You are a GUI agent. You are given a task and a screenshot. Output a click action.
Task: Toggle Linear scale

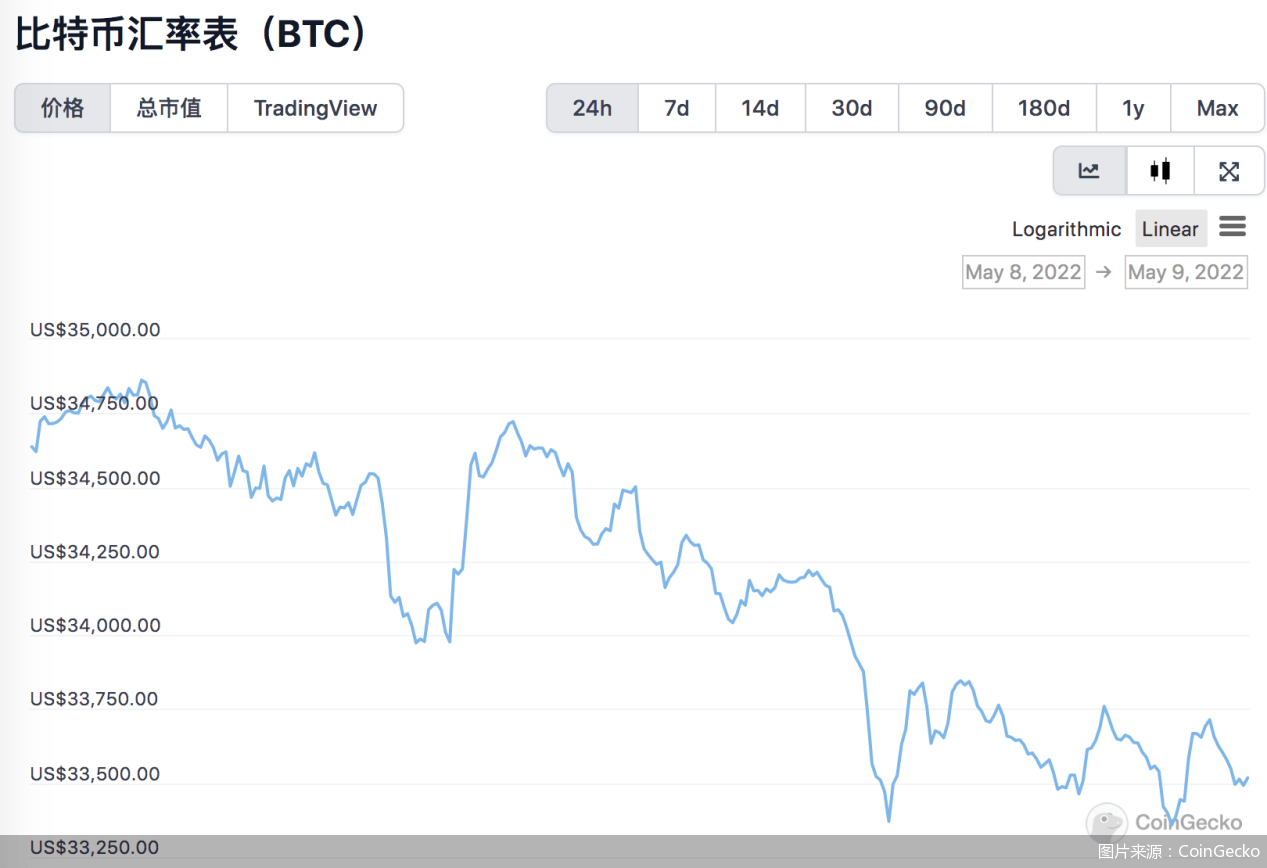1169,229
